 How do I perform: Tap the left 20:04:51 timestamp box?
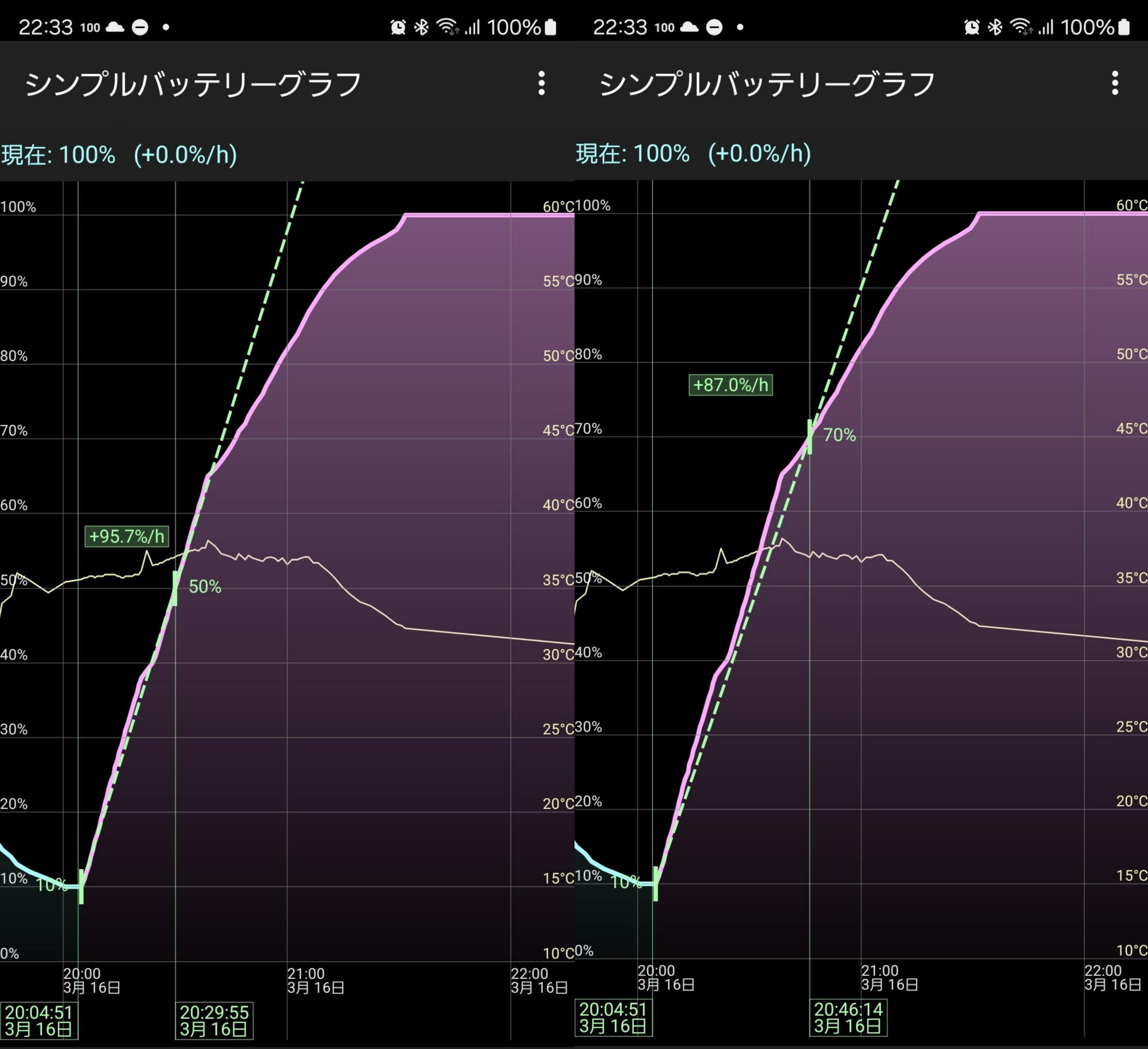click(x=39, y=1021)
